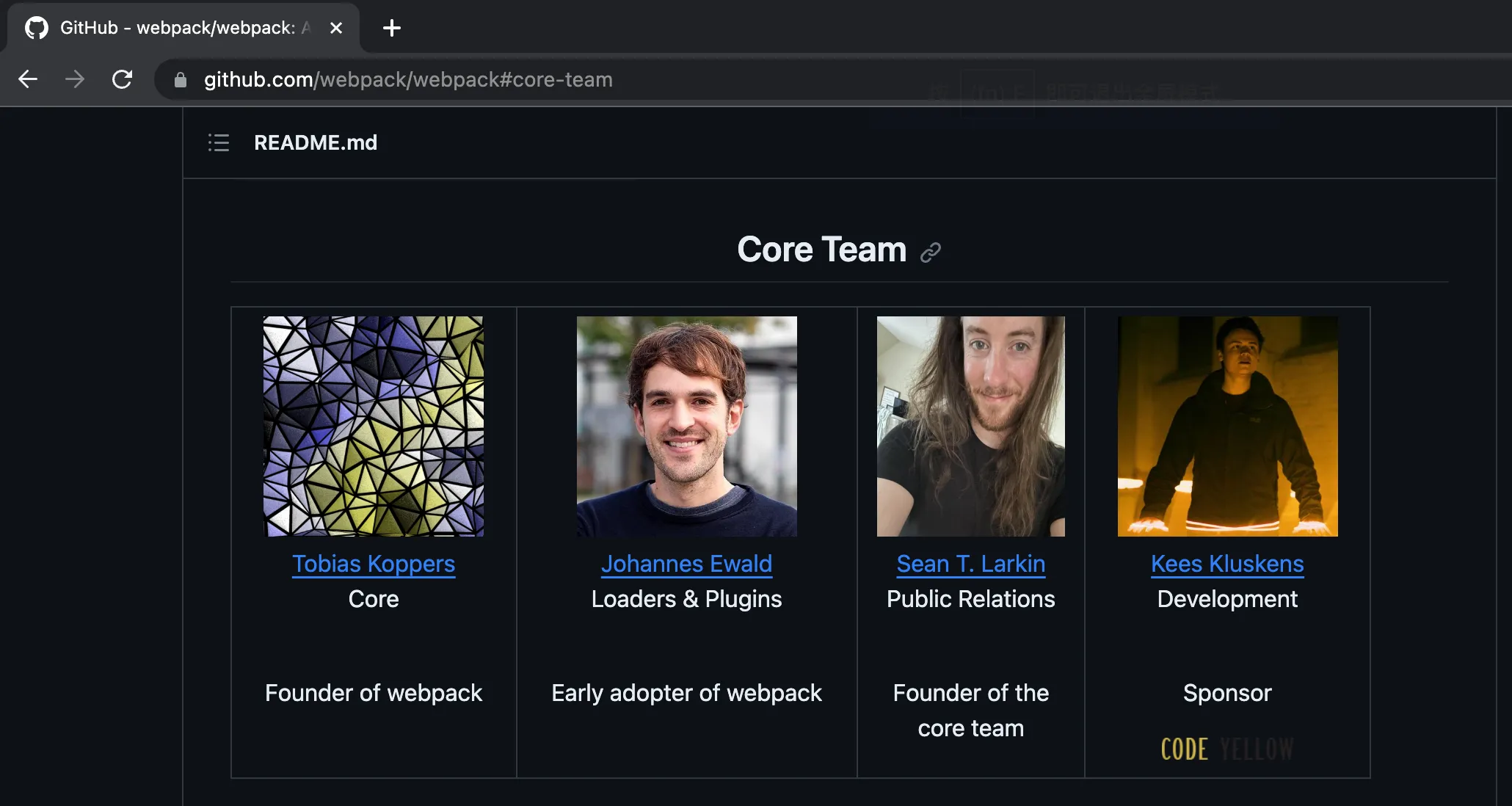Open Tobias Koppers profile link
Screen dimensions: 1512x806
[x=374, y=564]
